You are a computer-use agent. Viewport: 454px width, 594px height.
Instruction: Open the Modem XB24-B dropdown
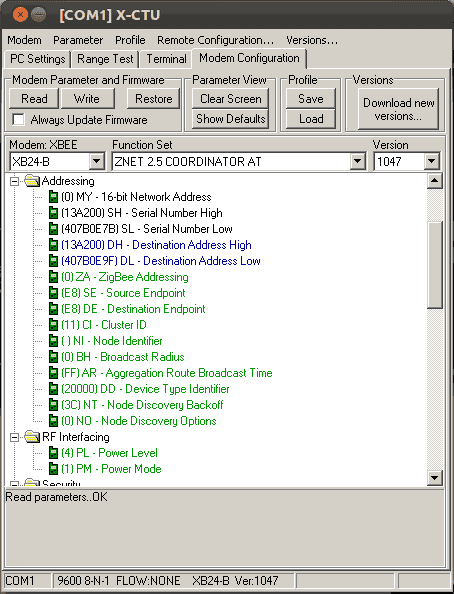tap(97, 162)
